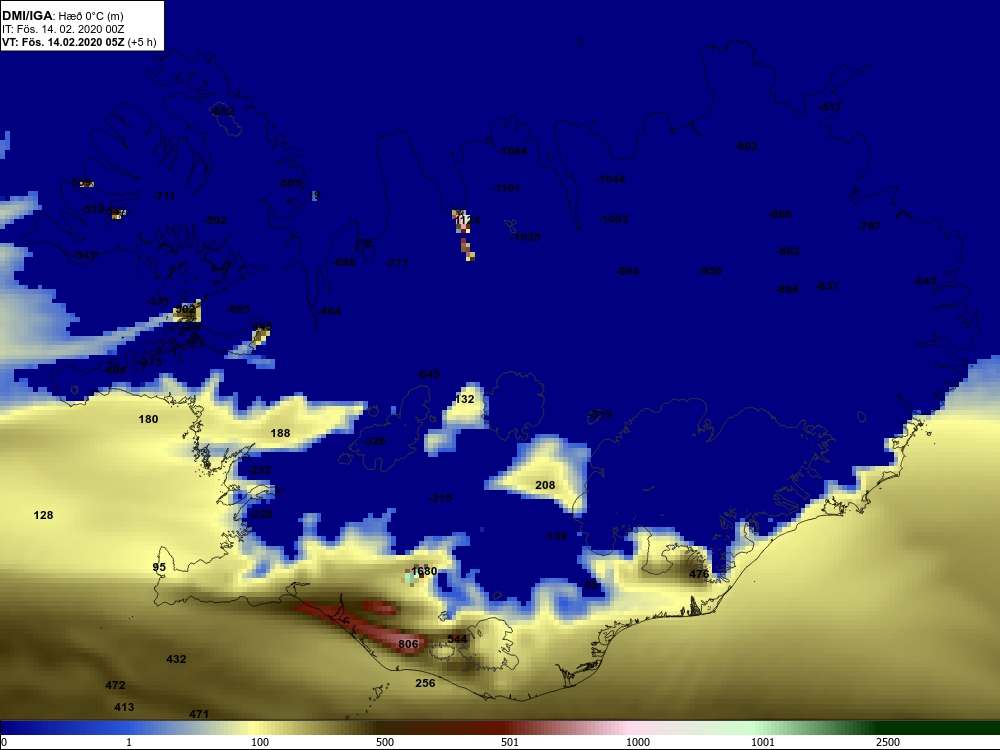
Task: Click the -711 value label
Action: point(164,196)
